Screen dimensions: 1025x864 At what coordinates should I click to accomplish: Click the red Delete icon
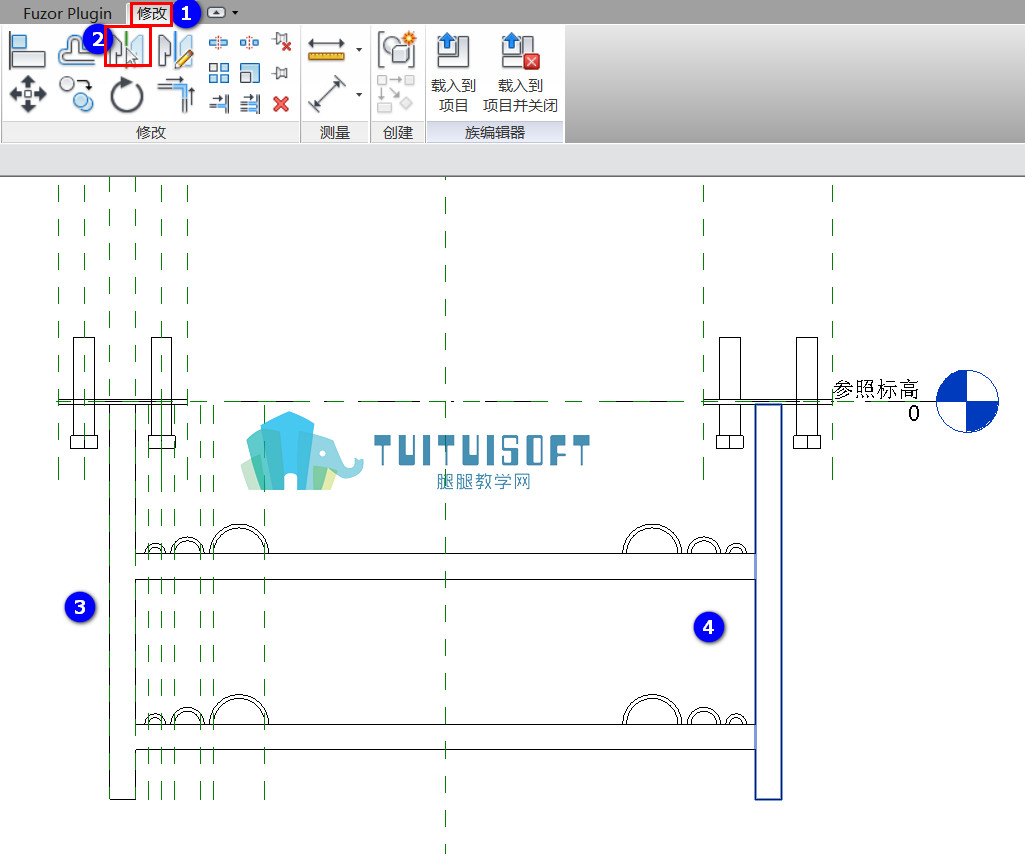pos(281,104)
